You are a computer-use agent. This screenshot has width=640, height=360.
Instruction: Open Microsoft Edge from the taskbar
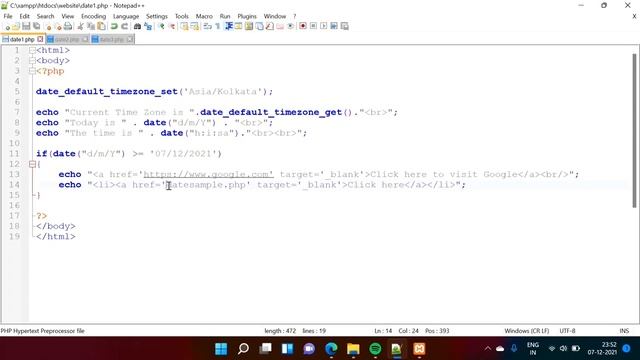click(x=331, y=349)
